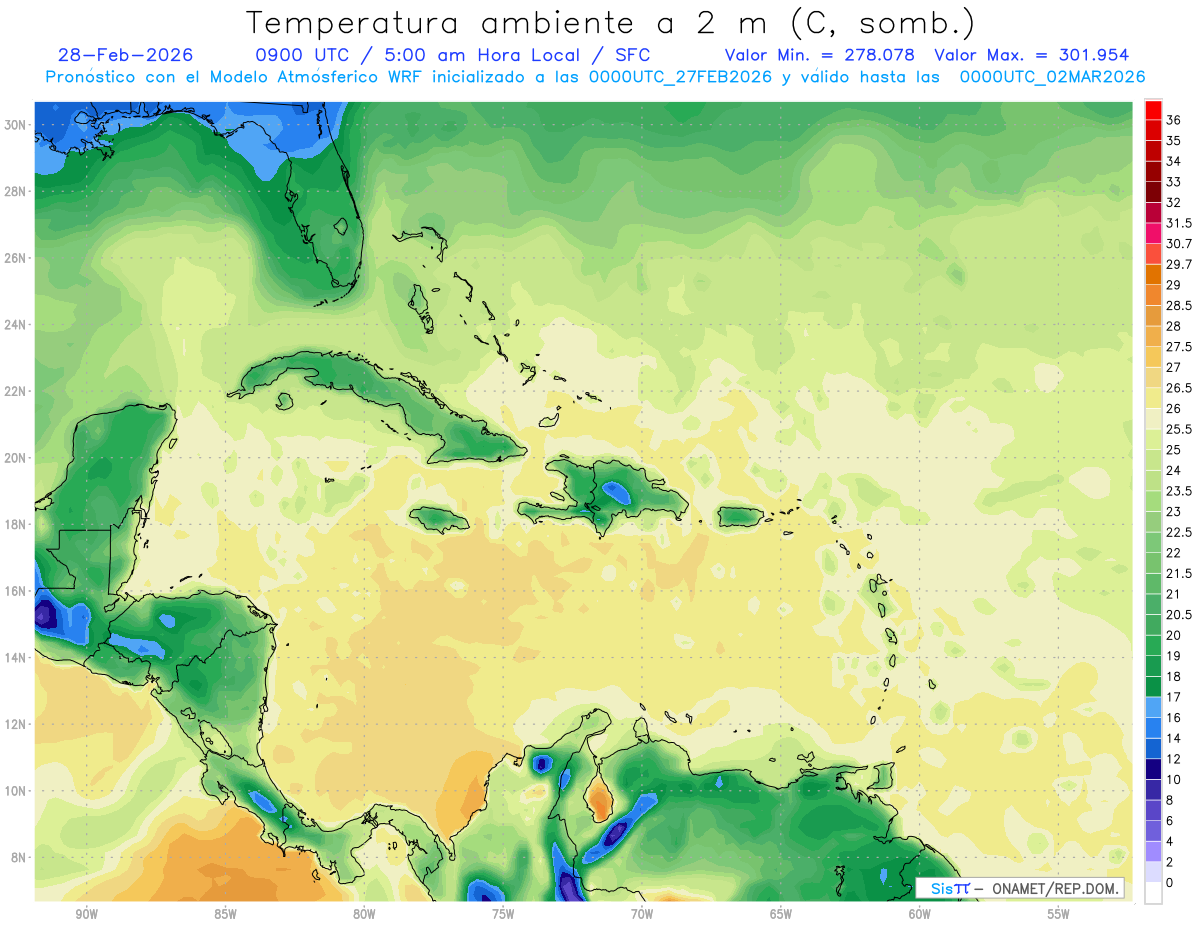The width and height of the screenshot is (1200, 927).
Task: Click the green swatch between 19 and 18
Action: click(1153, 666)
